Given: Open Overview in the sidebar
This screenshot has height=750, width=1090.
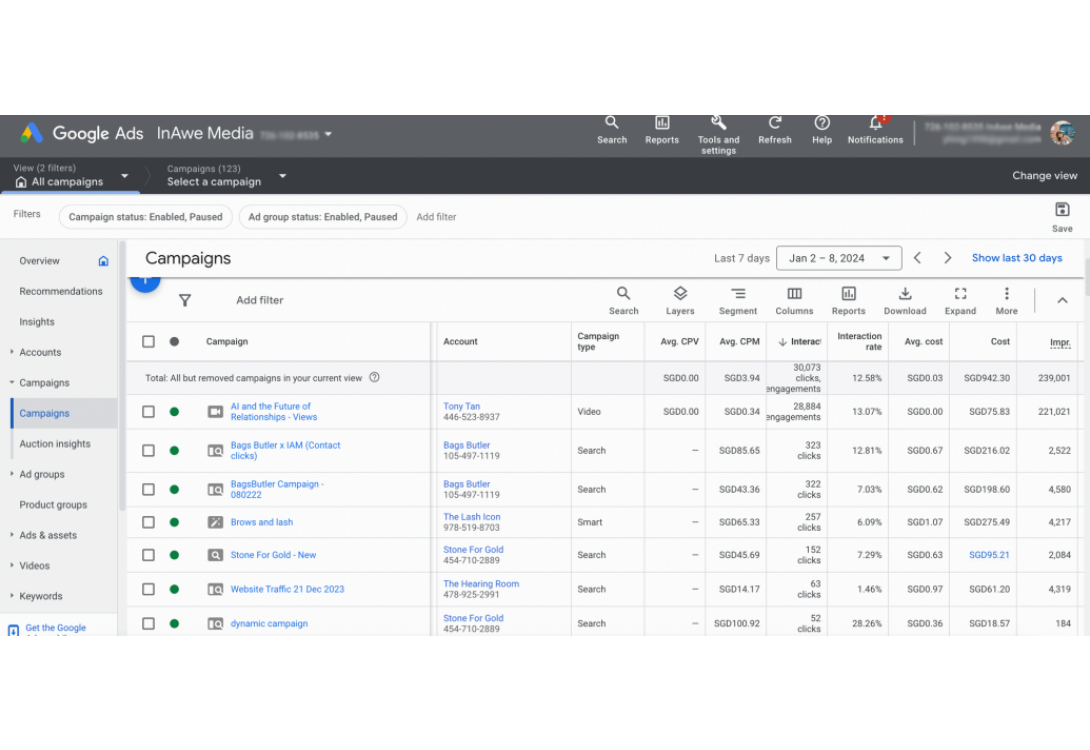Looking at the screenshot, I should (x=40, y=261).
